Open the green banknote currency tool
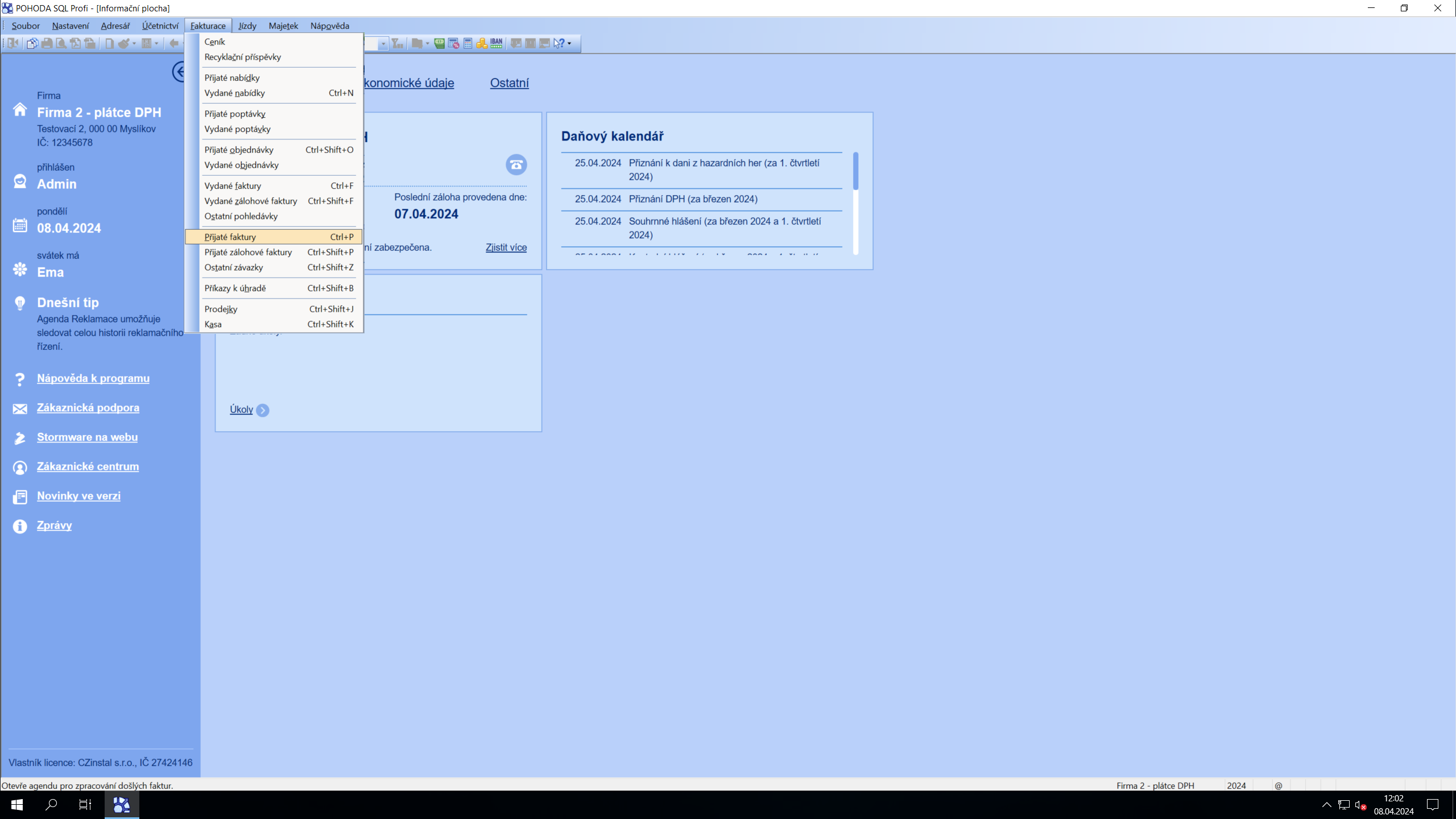This screenshot has height=819, width=1456. [439, 43]
